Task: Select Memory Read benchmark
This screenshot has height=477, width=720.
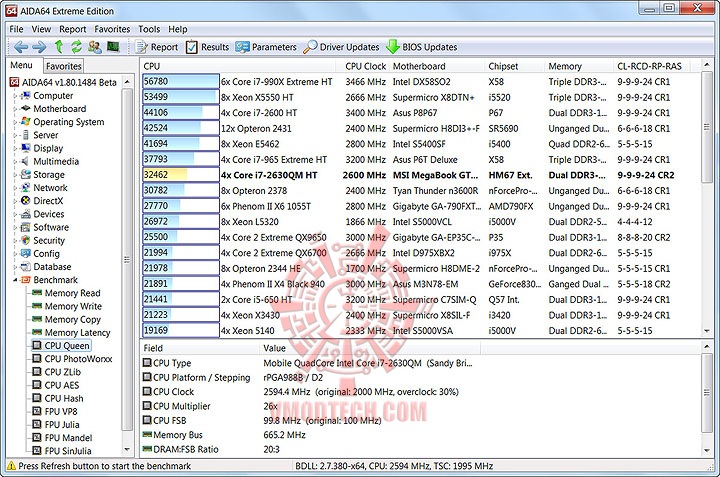Action: pyautogui.click(x=73, y=293)
